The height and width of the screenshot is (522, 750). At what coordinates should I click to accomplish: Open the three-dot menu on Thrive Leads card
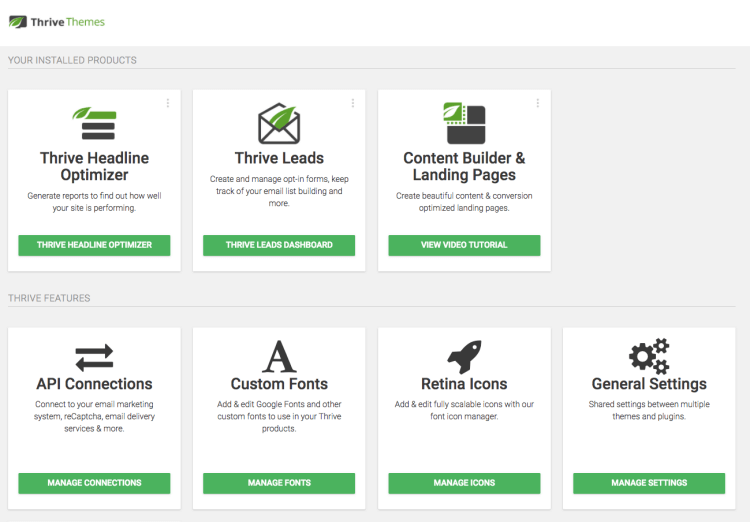[353, 103]
